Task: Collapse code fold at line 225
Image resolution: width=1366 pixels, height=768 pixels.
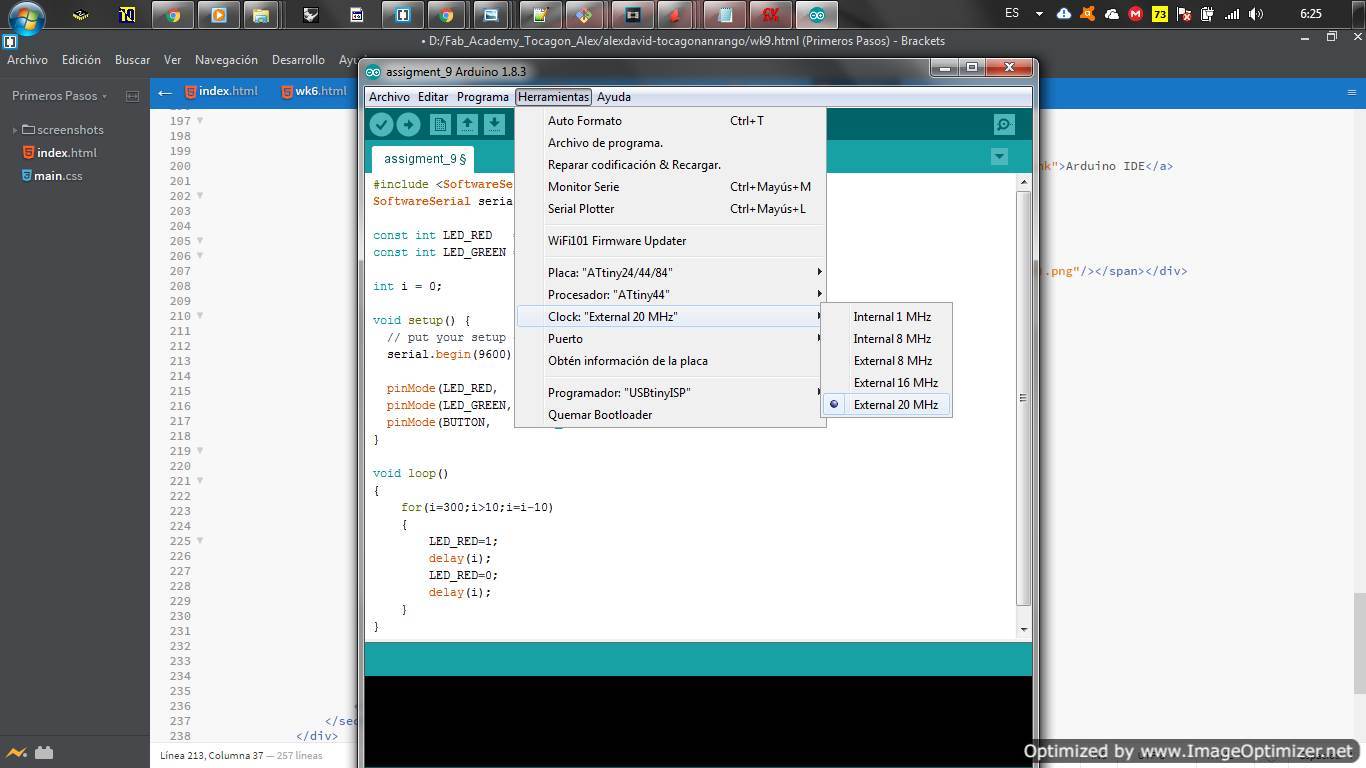Action: pos(199,541)
